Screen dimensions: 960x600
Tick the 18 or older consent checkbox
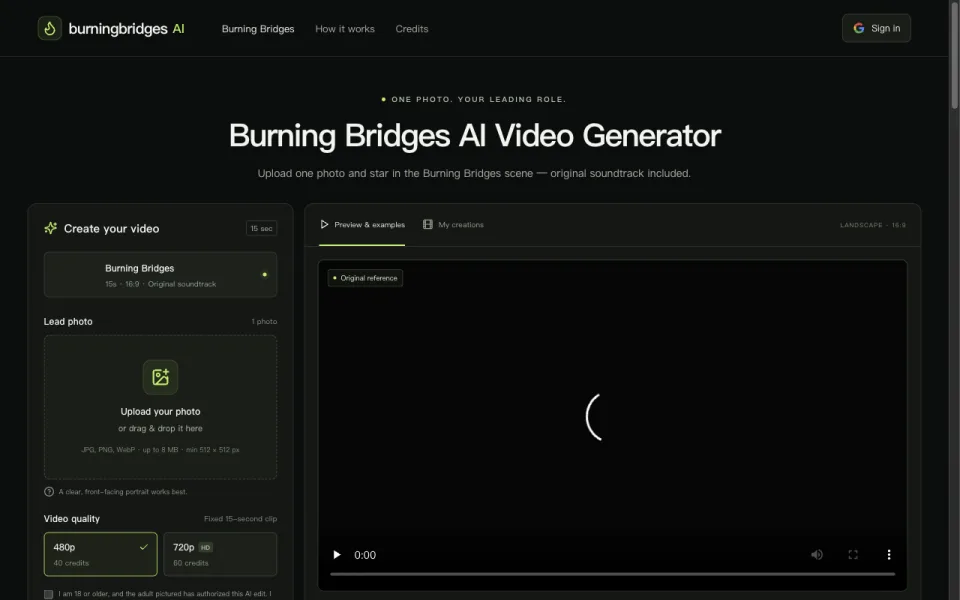click(x=48, y=594)
